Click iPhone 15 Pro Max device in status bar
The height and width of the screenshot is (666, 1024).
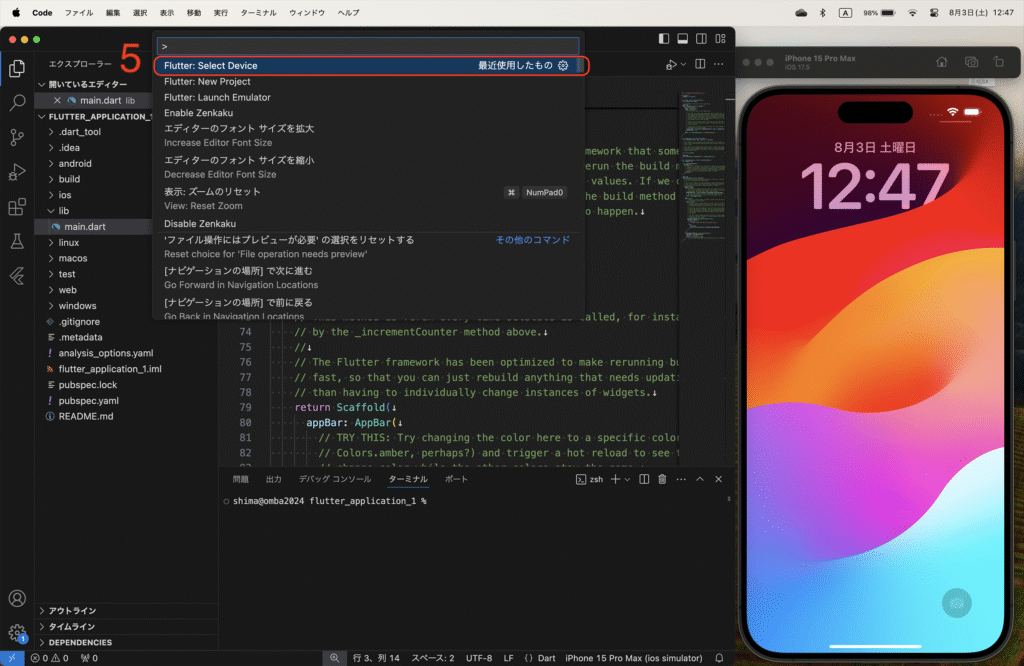[x=633, y=658]
